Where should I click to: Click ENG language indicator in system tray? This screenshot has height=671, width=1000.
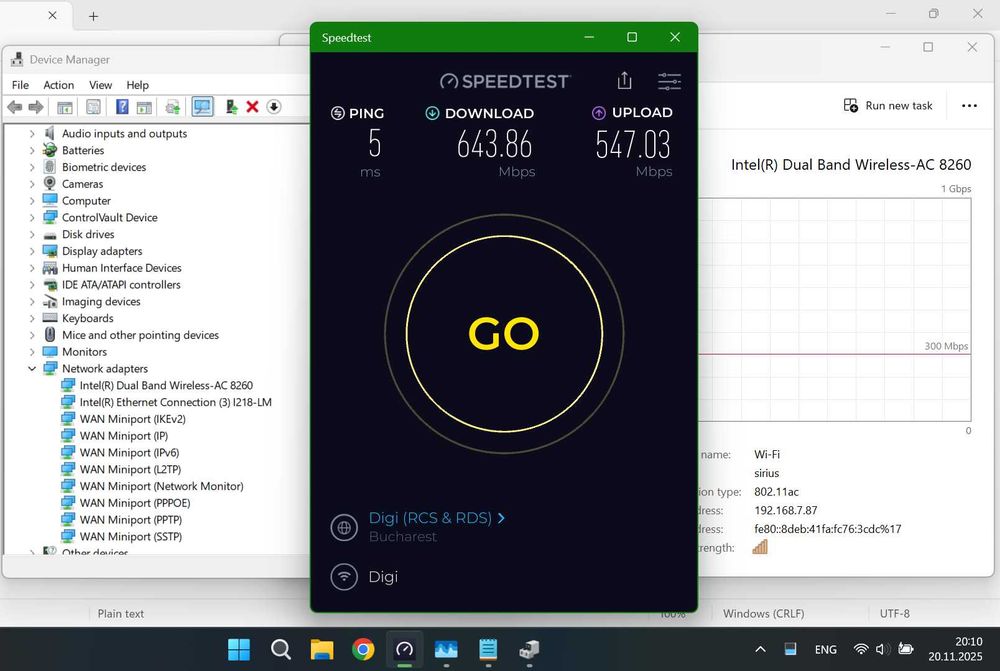825,649
